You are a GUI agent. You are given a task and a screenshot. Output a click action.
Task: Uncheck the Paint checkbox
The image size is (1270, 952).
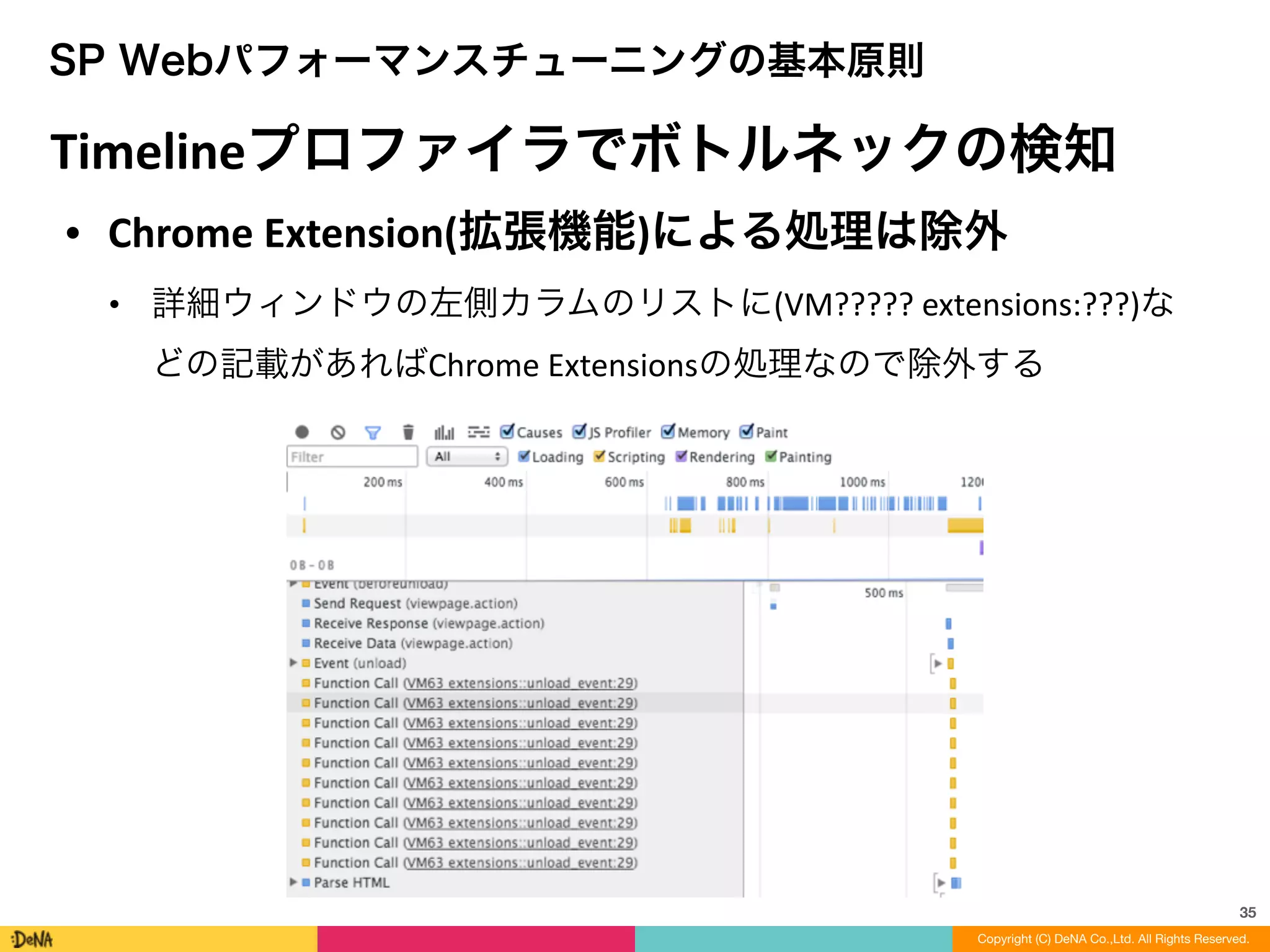pyautogui.click(x=747, y=431)
